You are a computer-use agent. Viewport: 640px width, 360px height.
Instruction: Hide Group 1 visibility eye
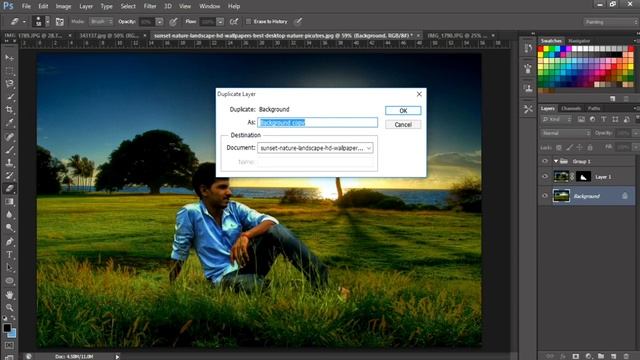tap(545, 161)
